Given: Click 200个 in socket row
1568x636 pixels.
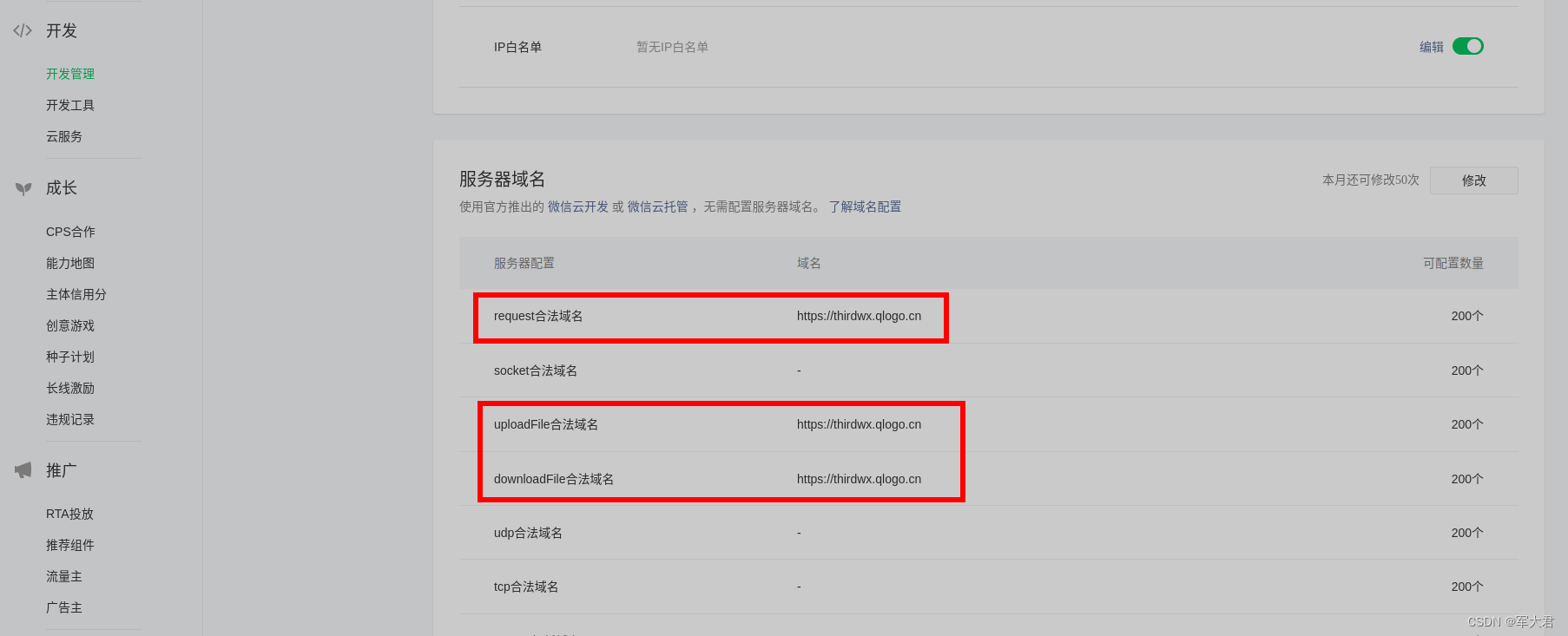Looking at the screenshot, I should click(x=1467, y=370).
